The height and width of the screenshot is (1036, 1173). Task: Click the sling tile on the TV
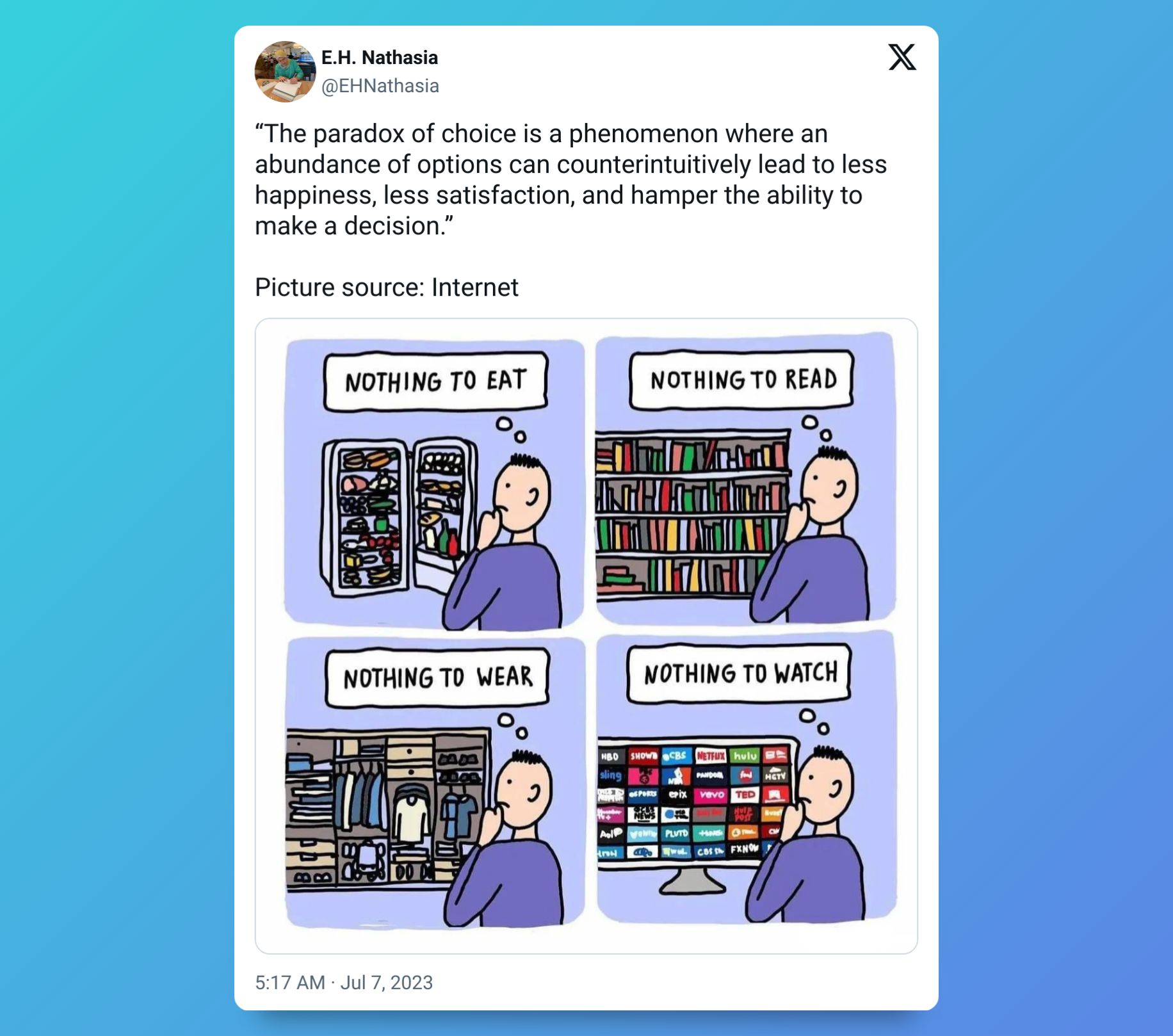pos(610,775)
